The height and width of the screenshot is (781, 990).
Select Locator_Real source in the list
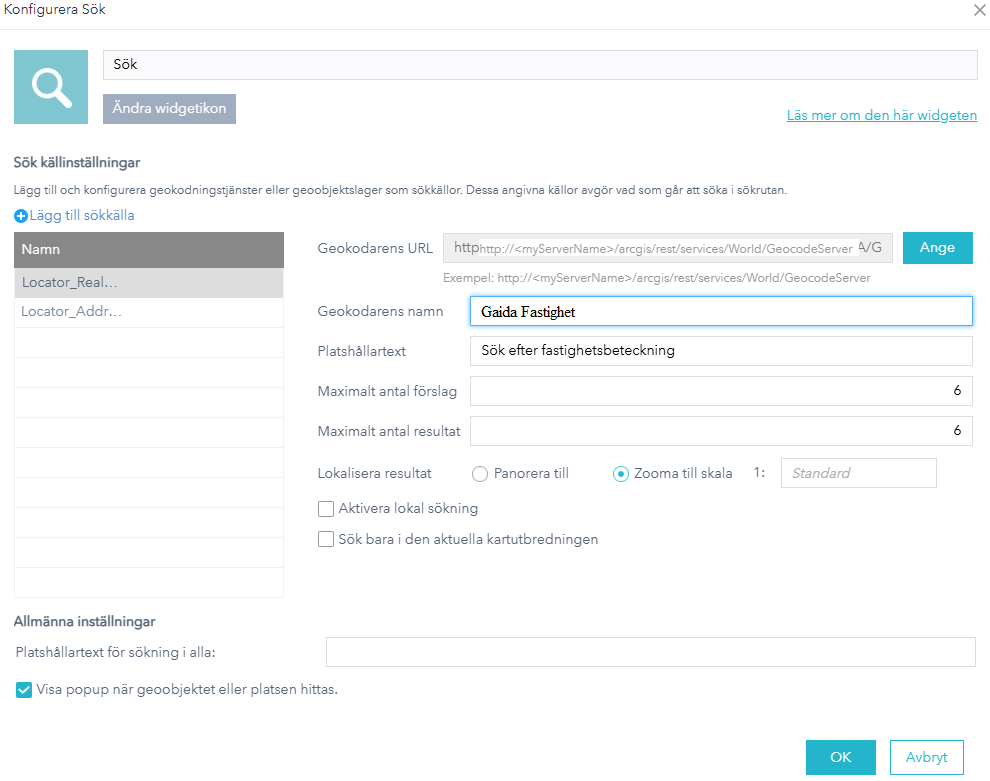pos(149,283)
